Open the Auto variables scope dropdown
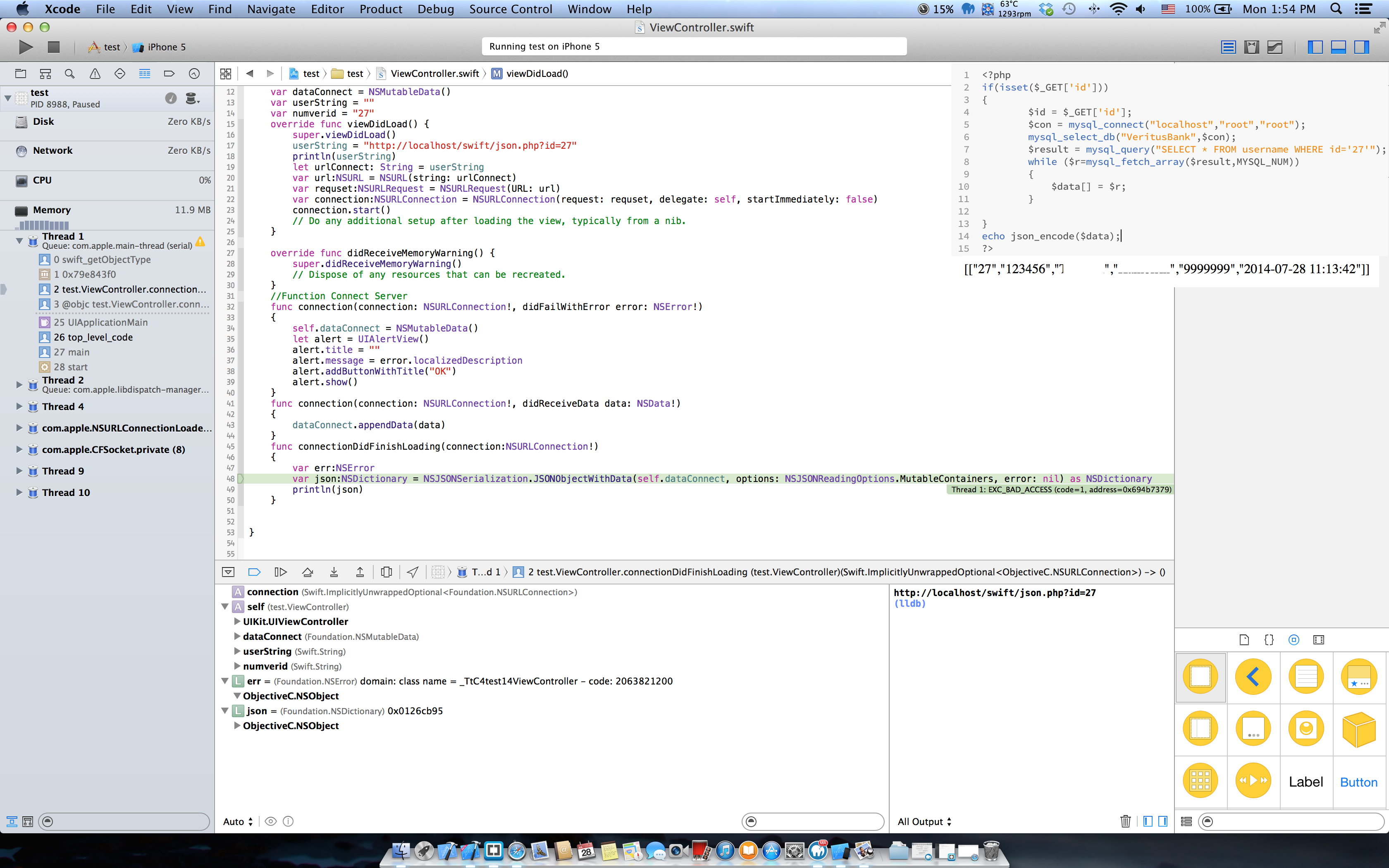Screen dimensions: 1389x868 click(x=238, y=822)
